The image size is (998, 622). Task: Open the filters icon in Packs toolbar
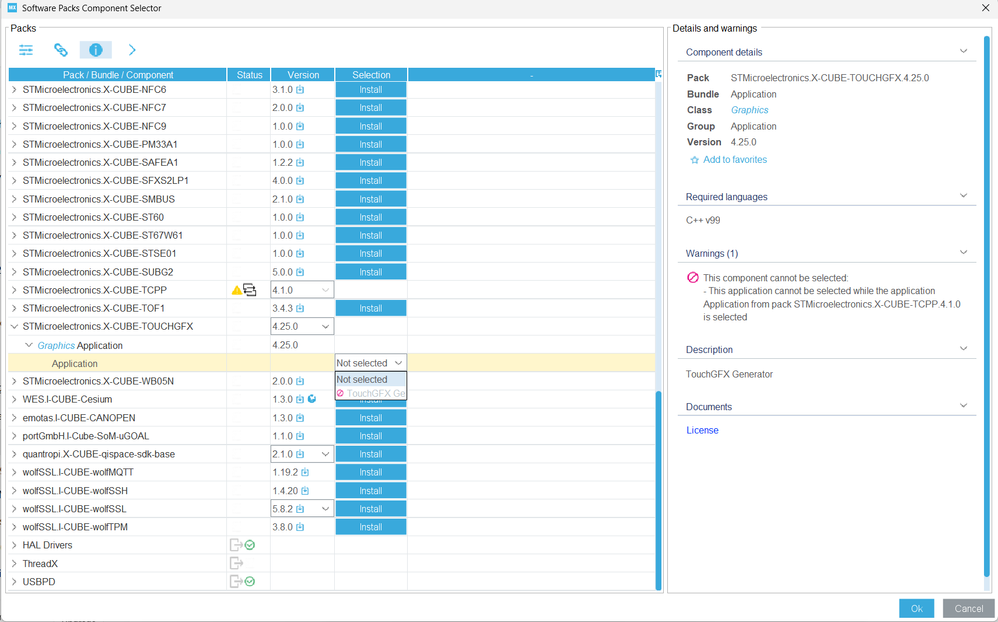26,50
